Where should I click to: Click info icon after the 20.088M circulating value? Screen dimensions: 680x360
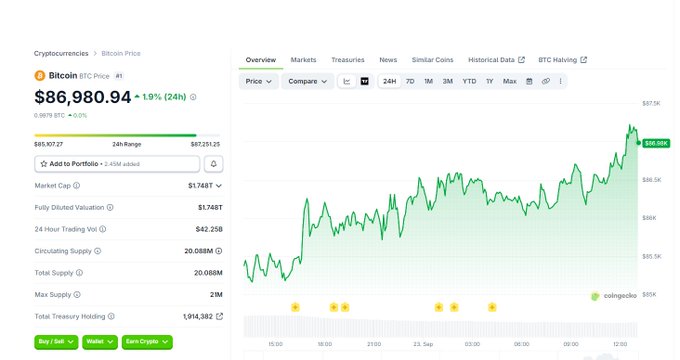pyautogui.click(x=219, y=251)
